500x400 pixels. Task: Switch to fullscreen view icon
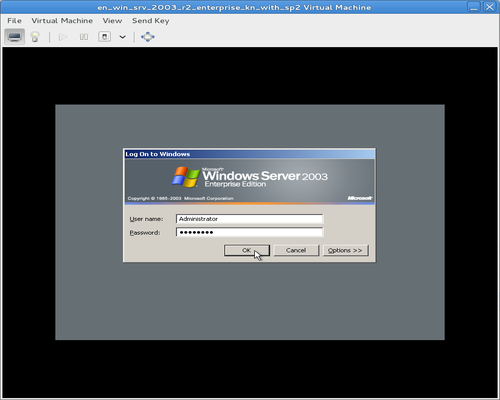pos(148,37)
